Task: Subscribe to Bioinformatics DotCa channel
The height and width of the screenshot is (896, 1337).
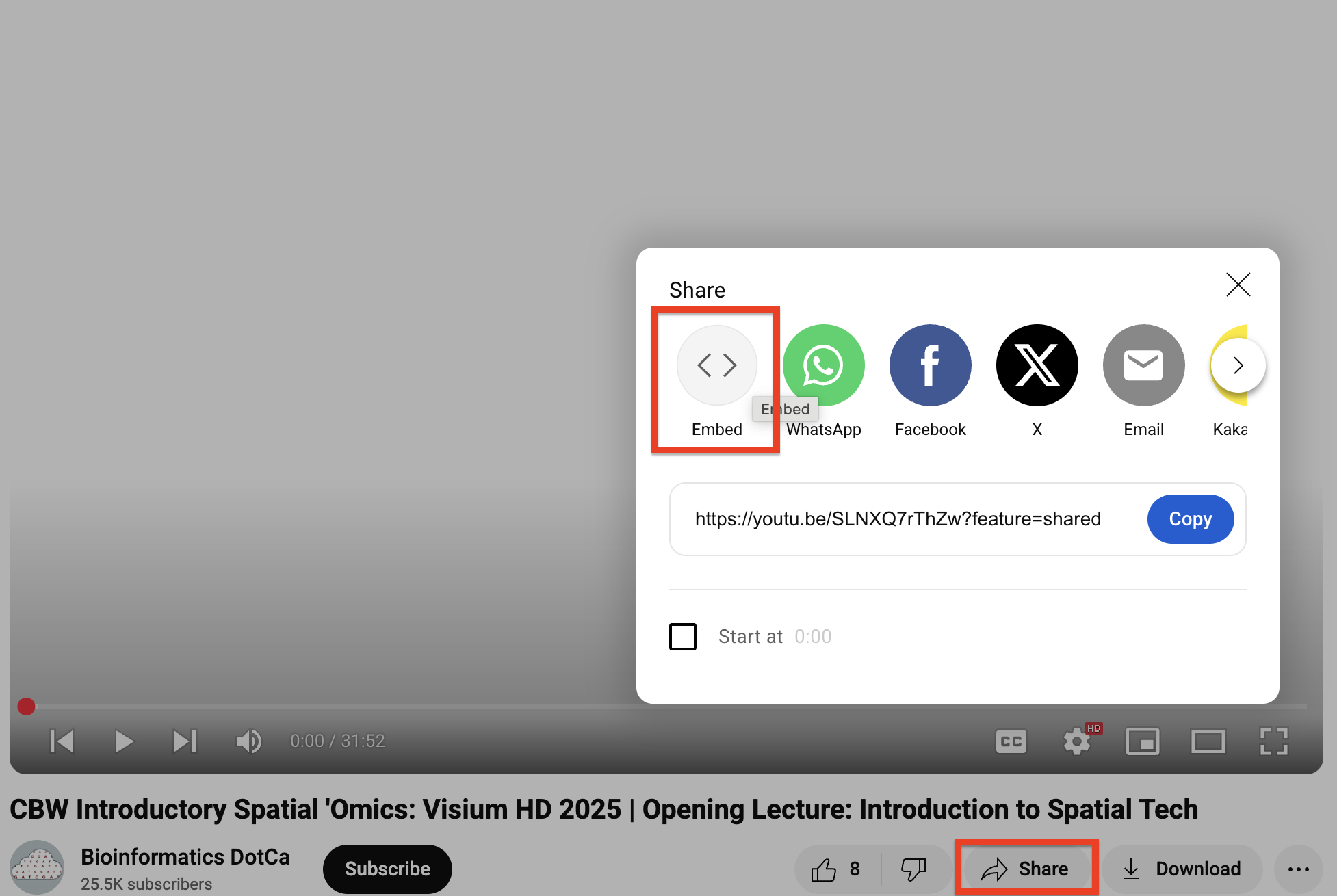Action: click(x=387, y=868)
